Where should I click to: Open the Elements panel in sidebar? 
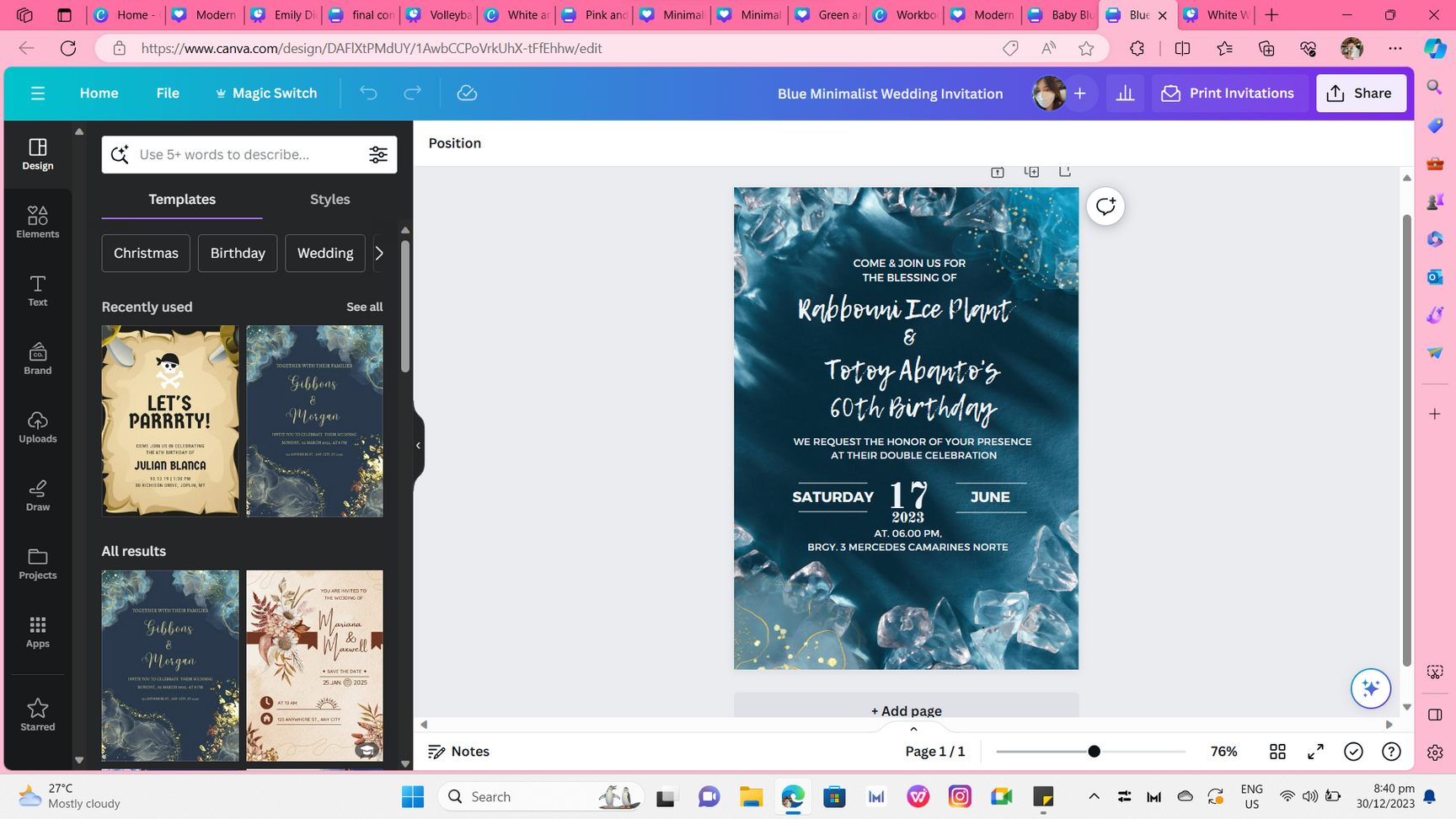point(38,222)
